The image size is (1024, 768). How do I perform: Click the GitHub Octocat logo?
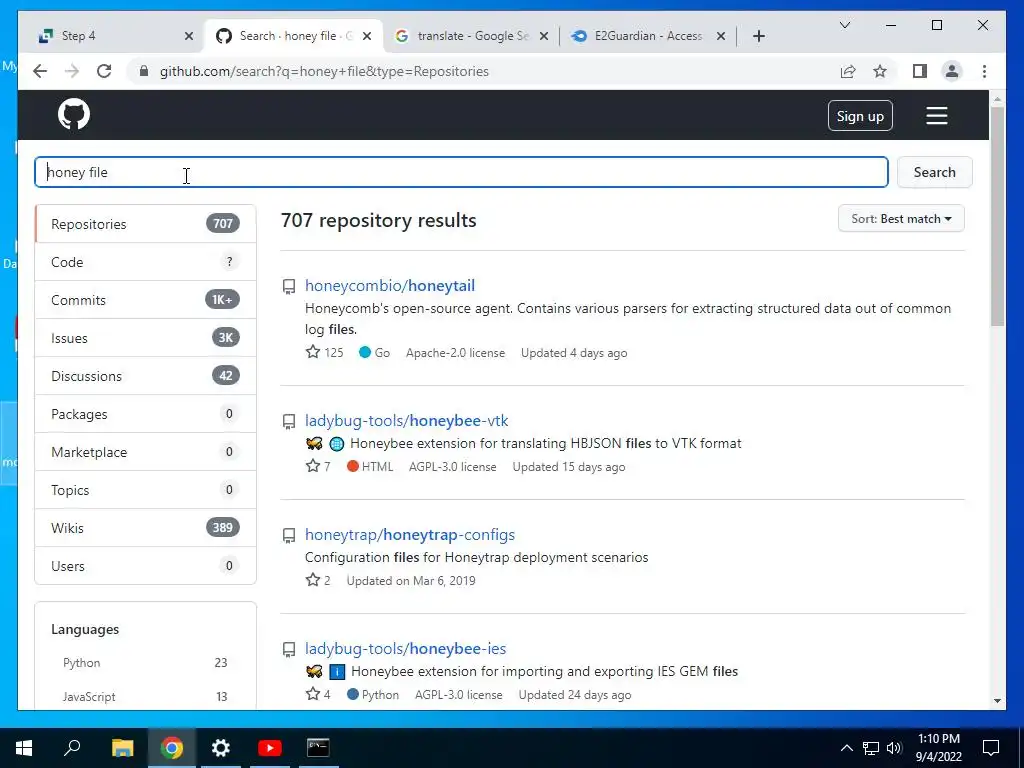74,115
